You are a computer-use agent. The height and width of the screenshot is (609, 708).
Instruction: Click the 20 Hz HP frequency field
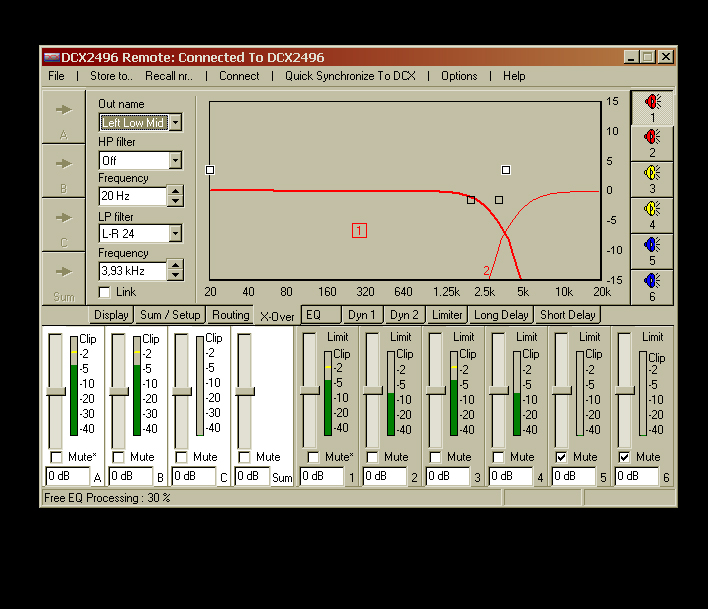point(132,195)
